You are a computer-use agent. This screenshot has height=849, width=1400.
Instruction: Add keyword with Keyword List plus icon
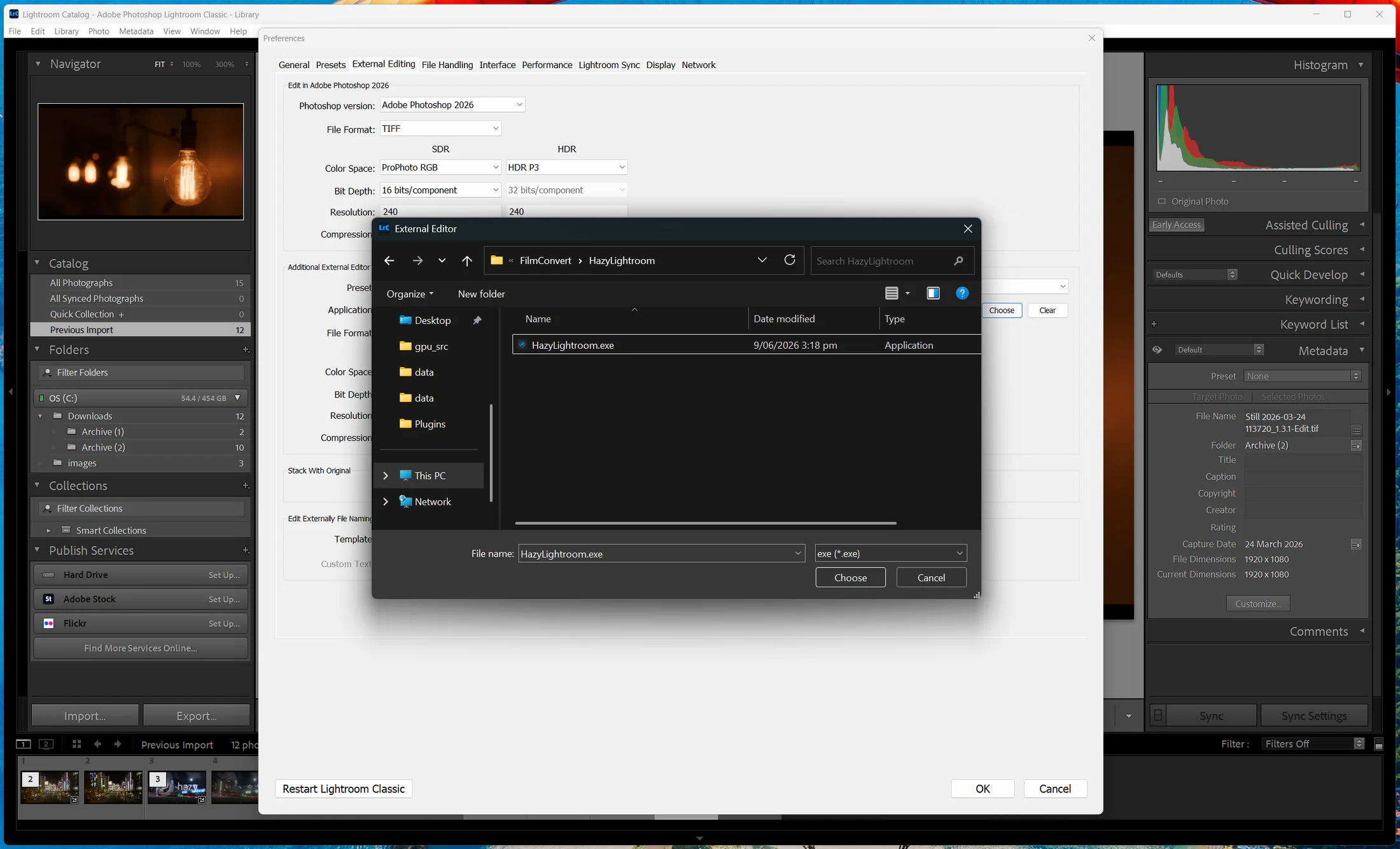[1154, 324]
